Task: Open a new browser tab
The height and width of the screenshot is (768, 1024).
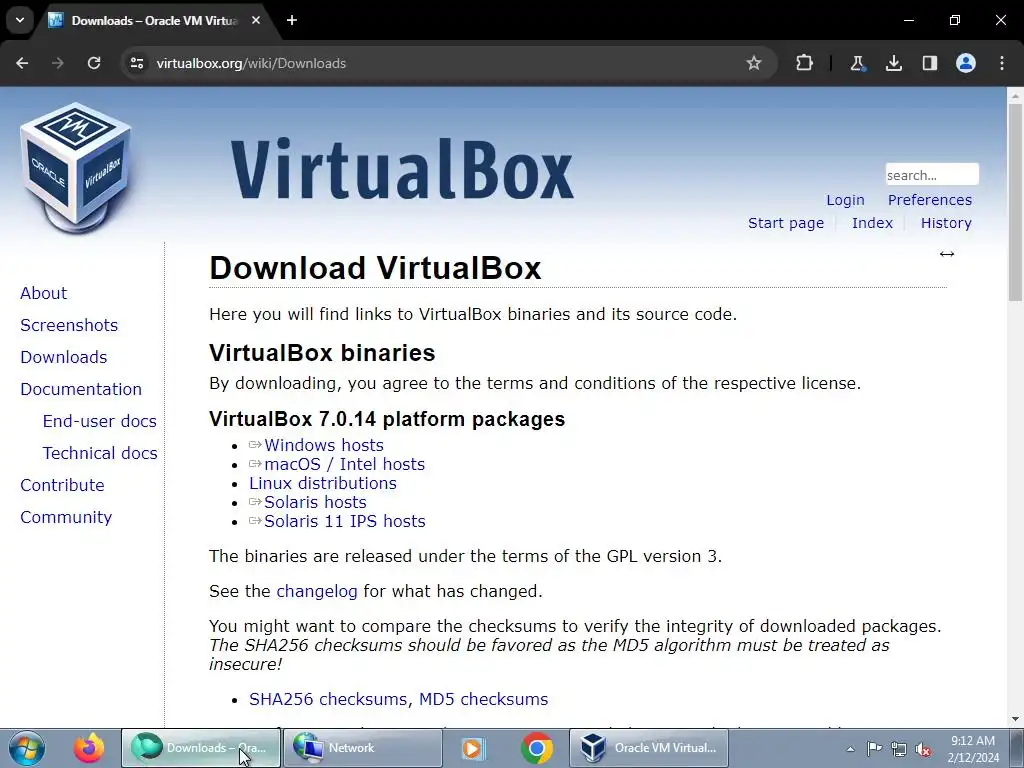Action: pos(292,20)
